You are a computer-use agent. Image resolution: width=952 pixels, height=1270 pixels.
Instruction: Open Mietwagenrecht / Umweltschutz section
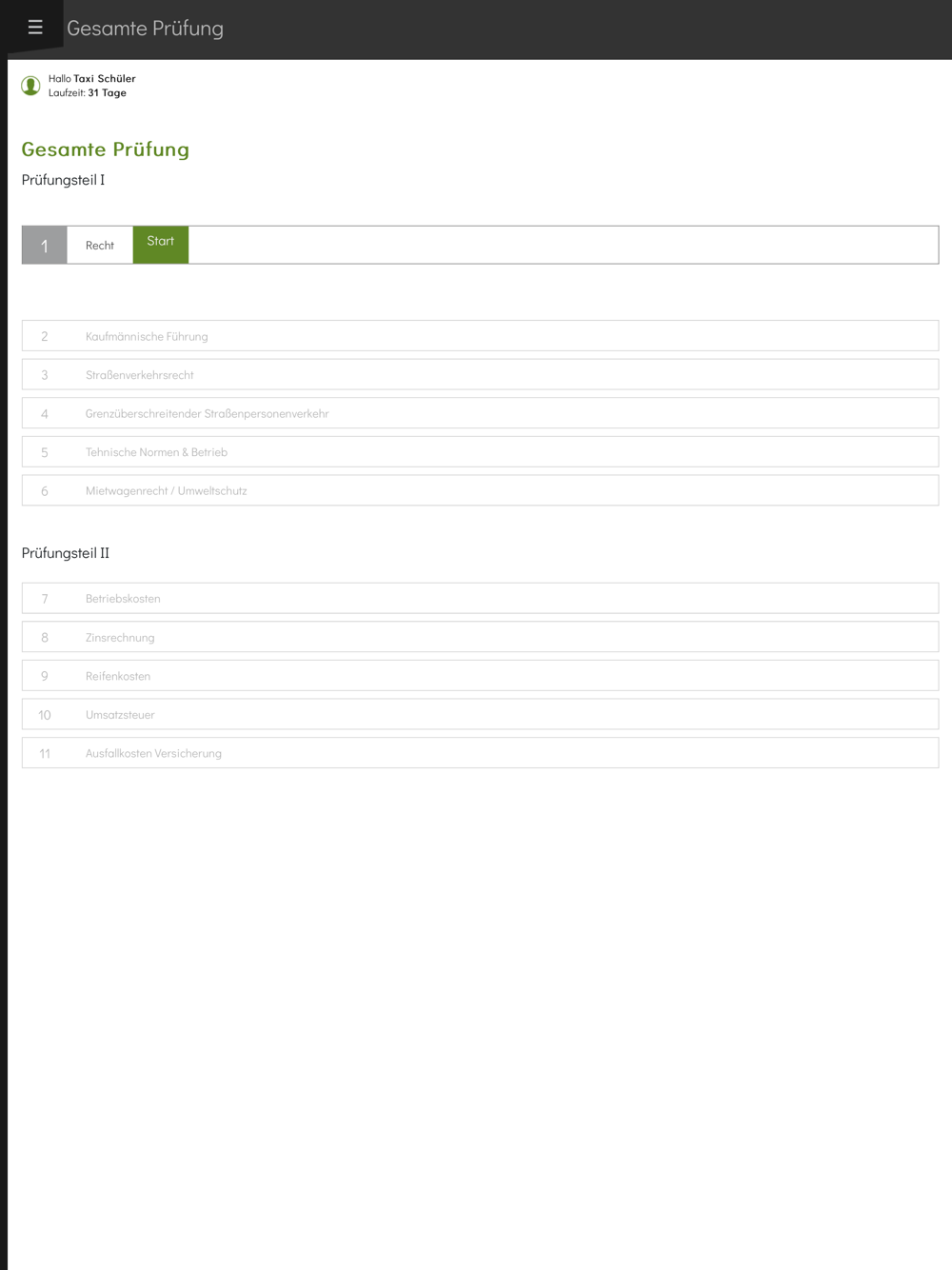pyautogui.click(x=480, y=490)
